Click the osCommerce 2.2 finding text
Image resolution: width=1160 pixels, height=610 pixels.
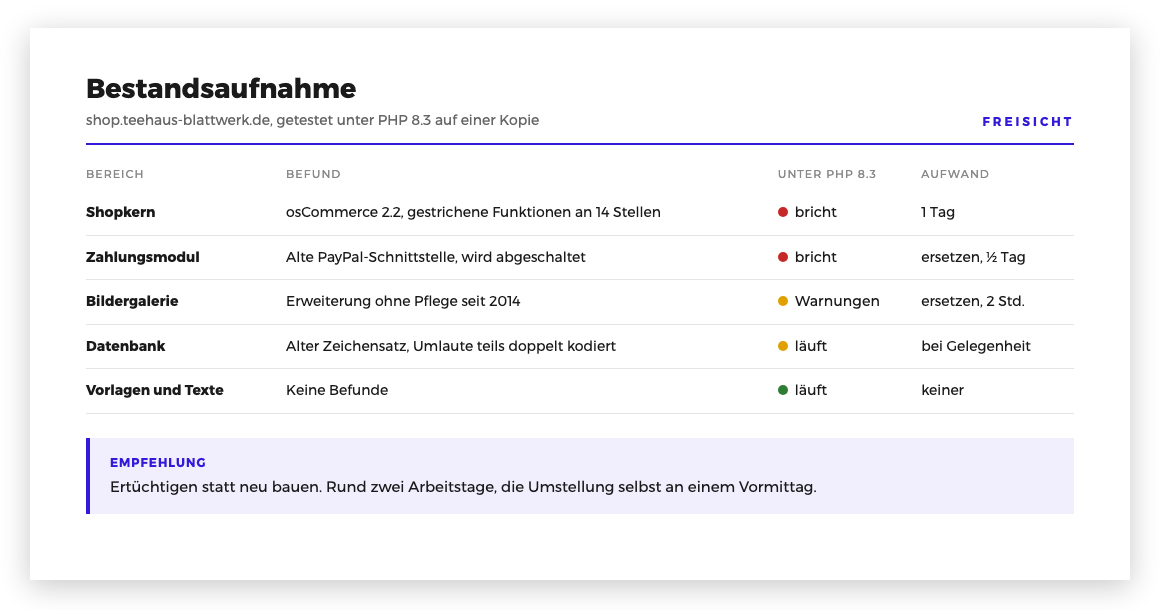point(473,212)
